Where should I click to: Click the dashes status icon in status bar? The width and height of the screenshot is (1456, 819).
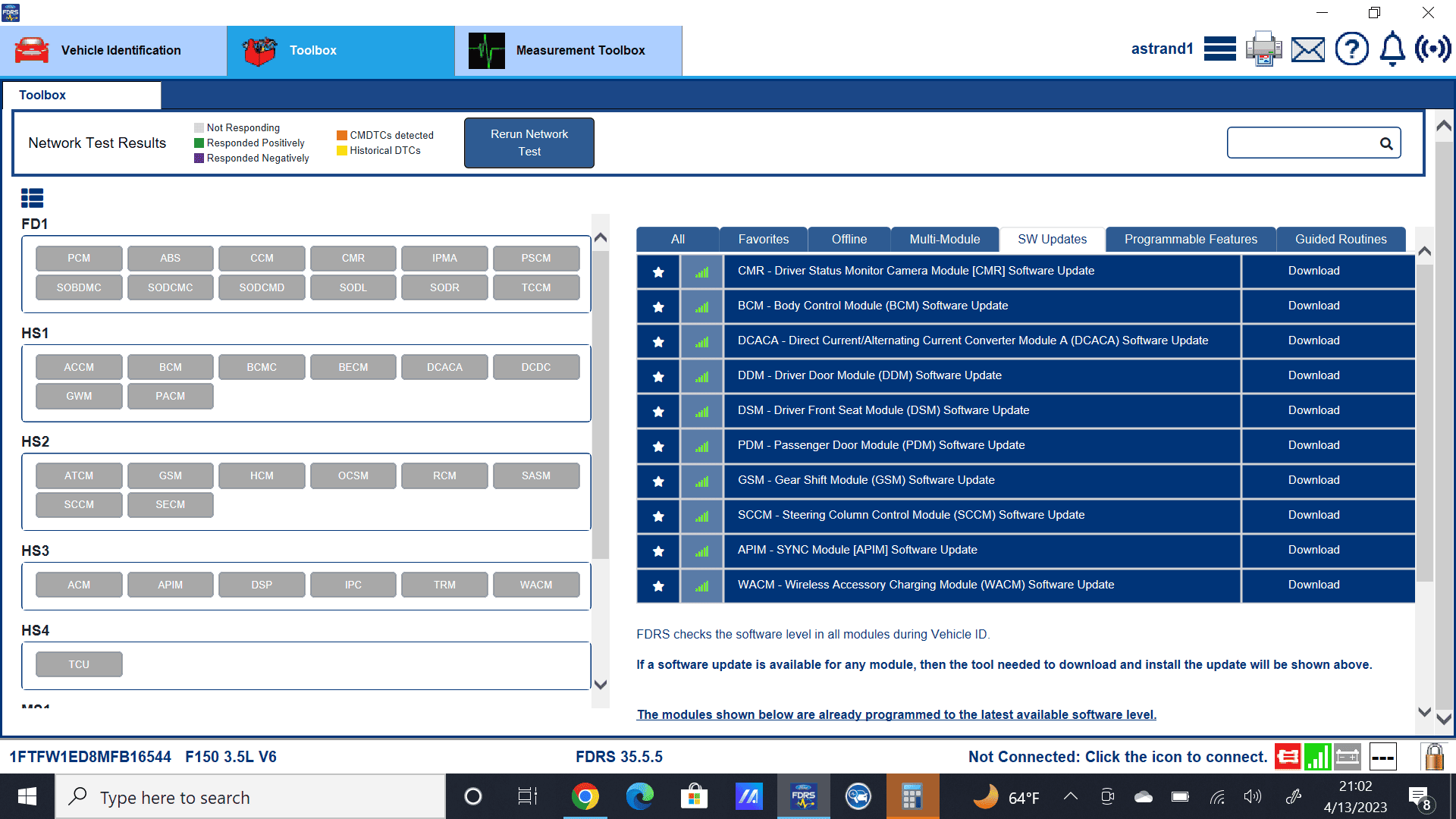point(1383,756)
